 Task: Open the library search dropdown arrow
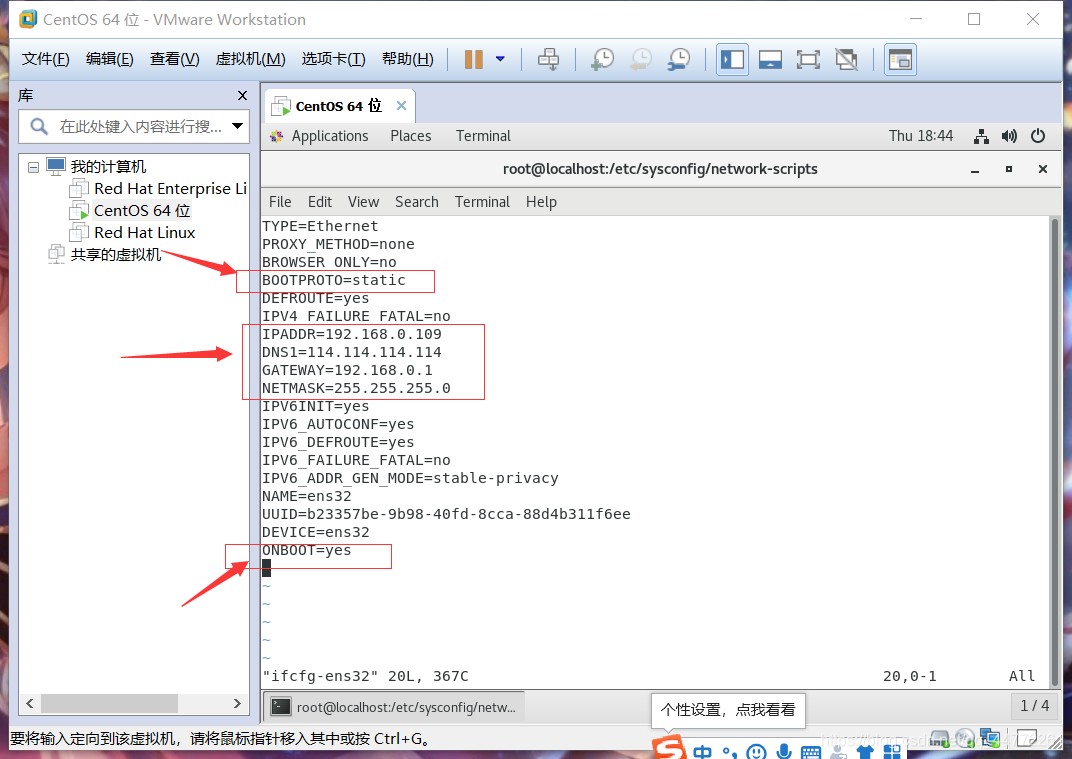238,126
